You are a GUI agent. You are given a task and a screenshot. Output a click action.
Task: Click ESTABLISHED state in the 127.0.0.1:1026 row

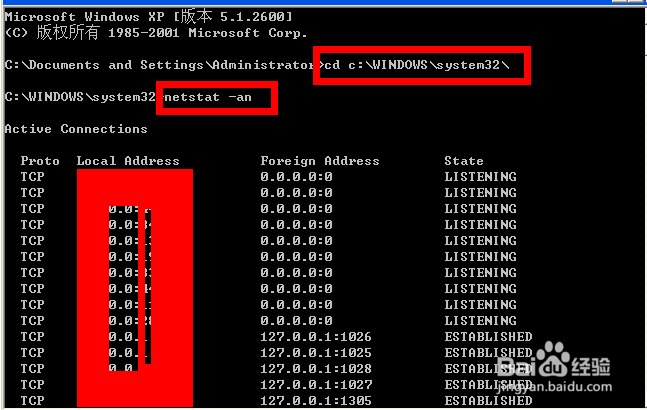[488, 337]
